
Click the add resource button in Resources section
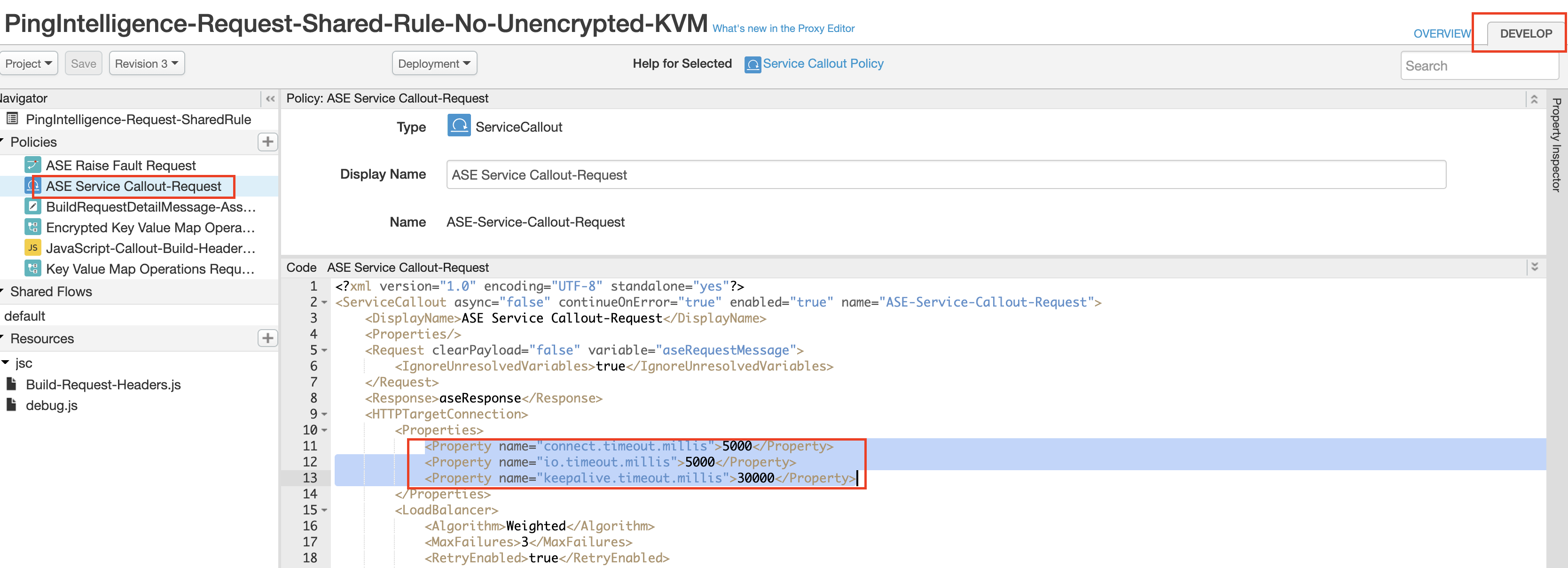tap(265, 338)
